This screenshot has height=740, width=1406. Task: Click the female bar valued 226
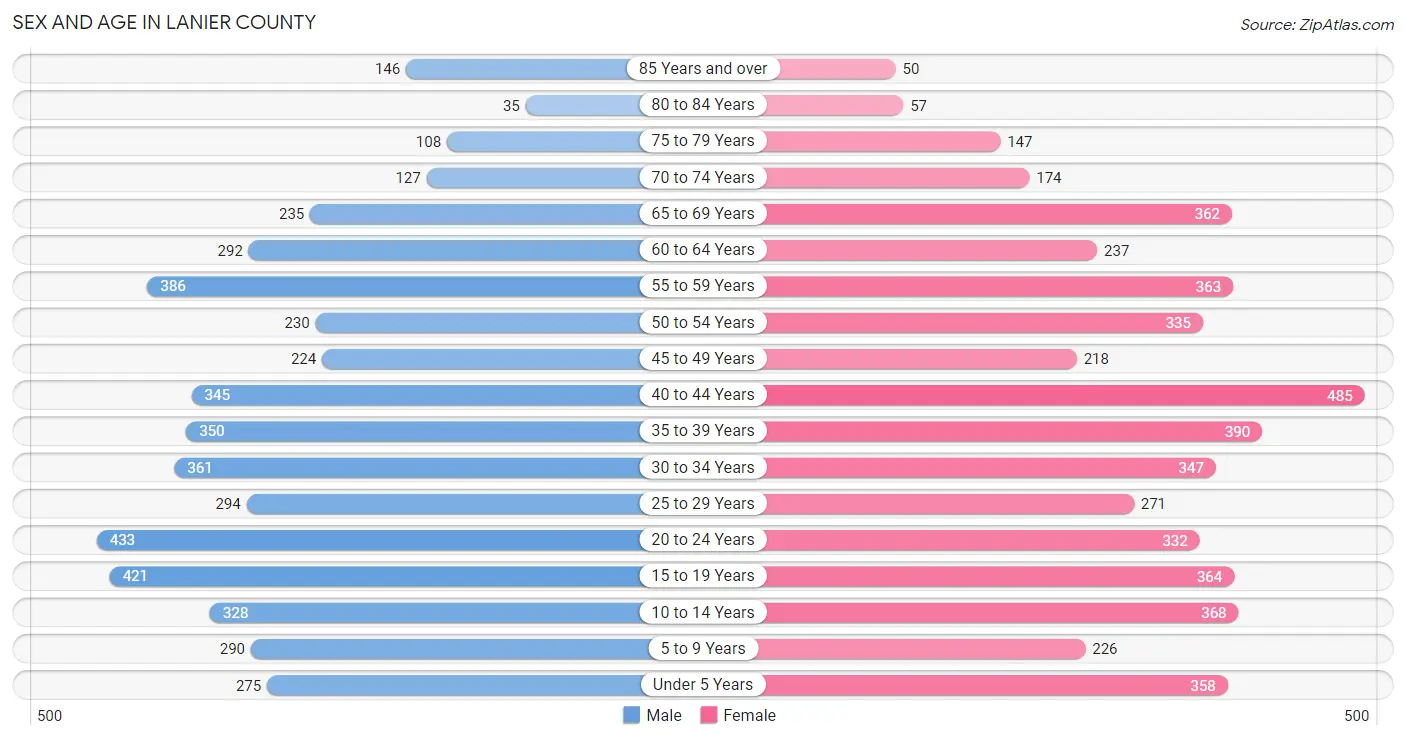click(924, 649)
